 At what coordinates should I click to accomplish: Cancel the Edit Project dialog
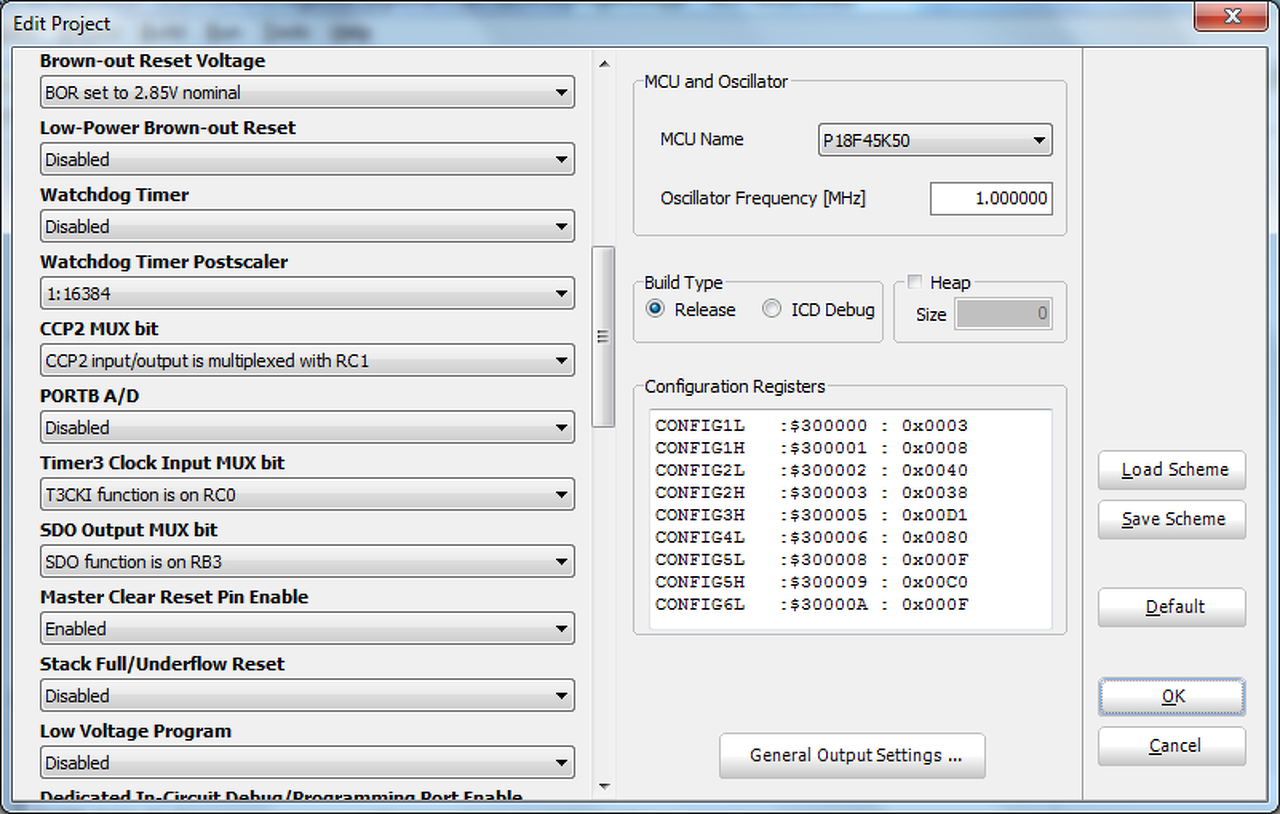(1172, 746)
